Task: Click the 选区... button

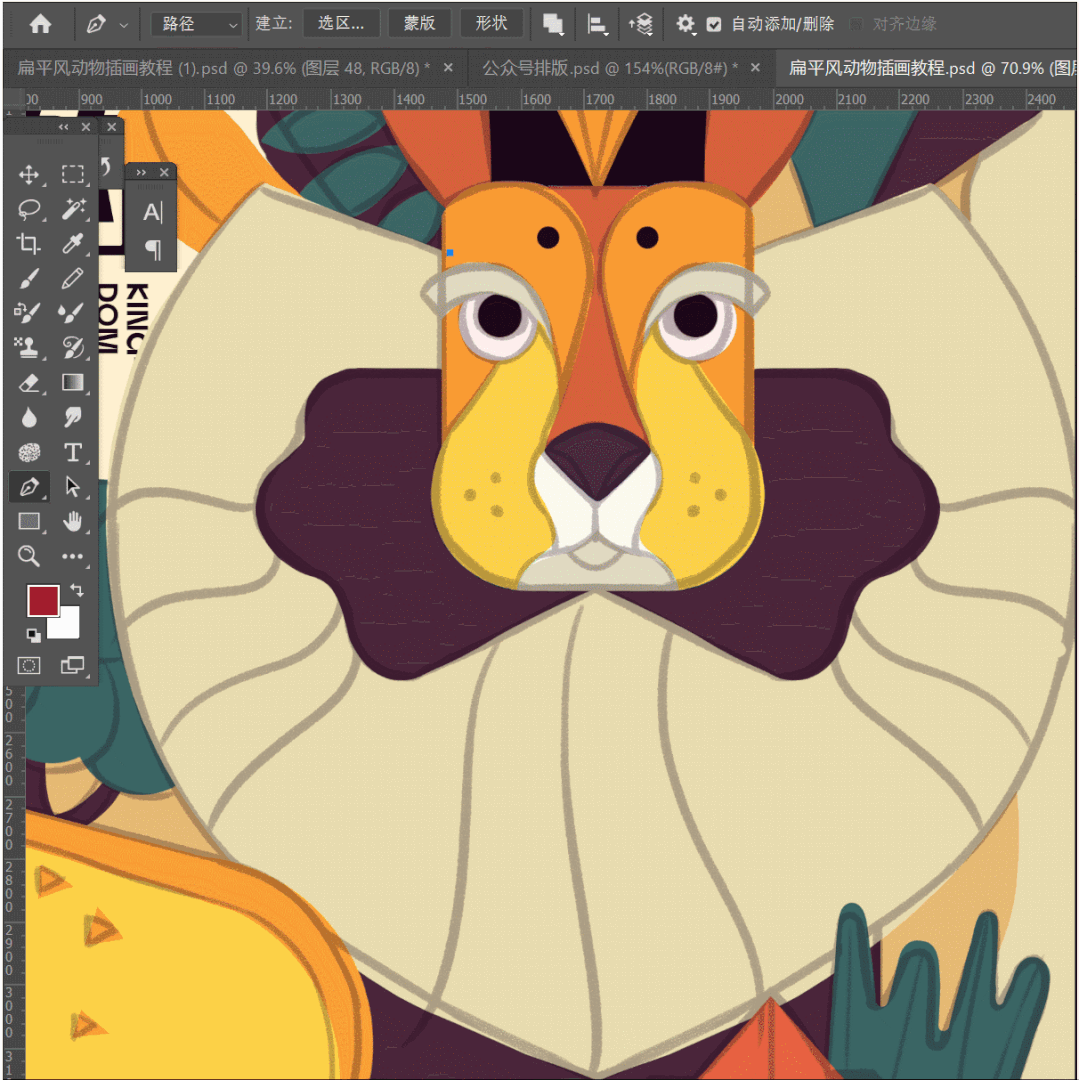Action: [341, 23]
